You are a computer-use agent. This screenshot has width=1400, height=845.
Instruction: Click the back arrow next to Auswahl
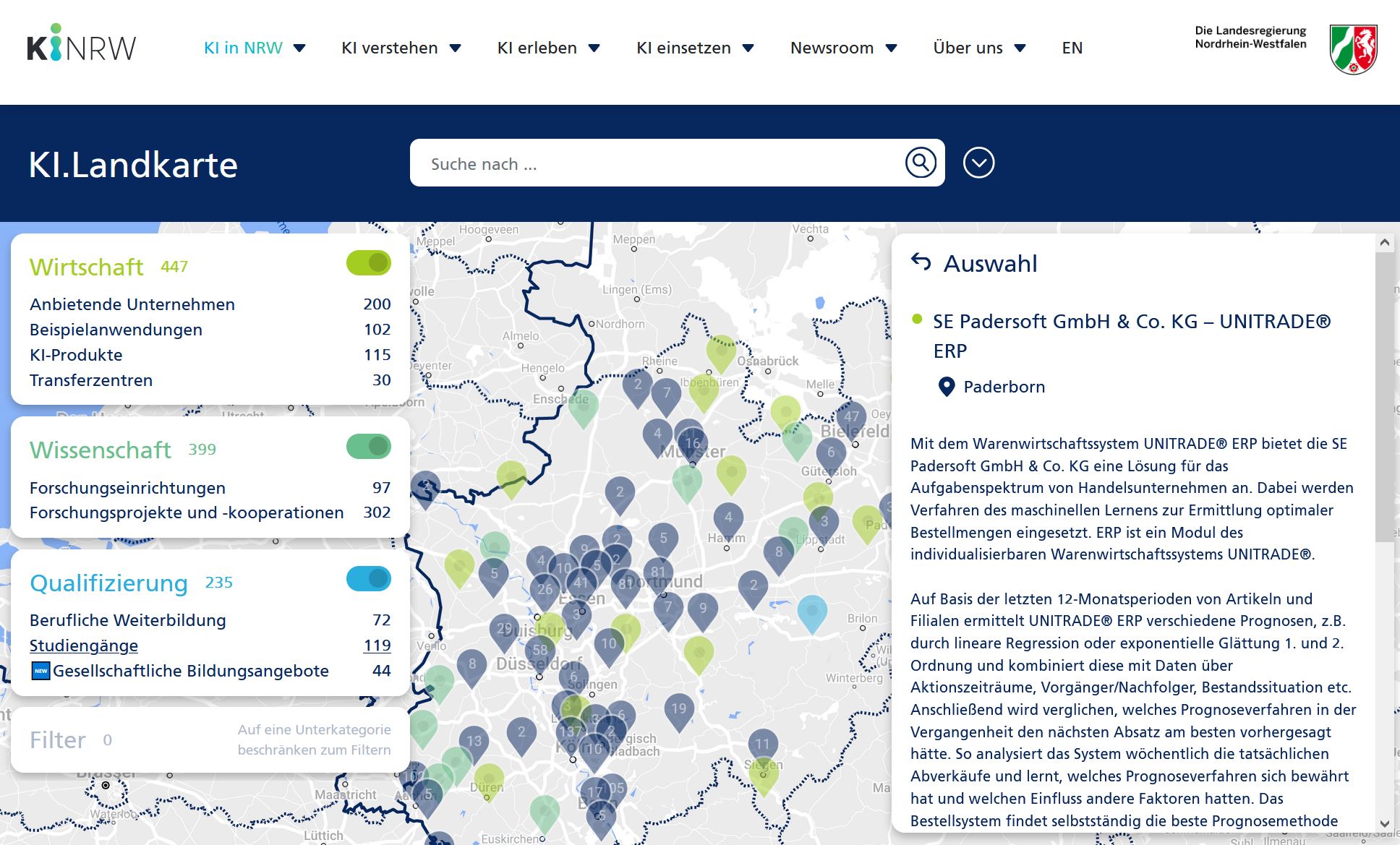pos(921,262)
